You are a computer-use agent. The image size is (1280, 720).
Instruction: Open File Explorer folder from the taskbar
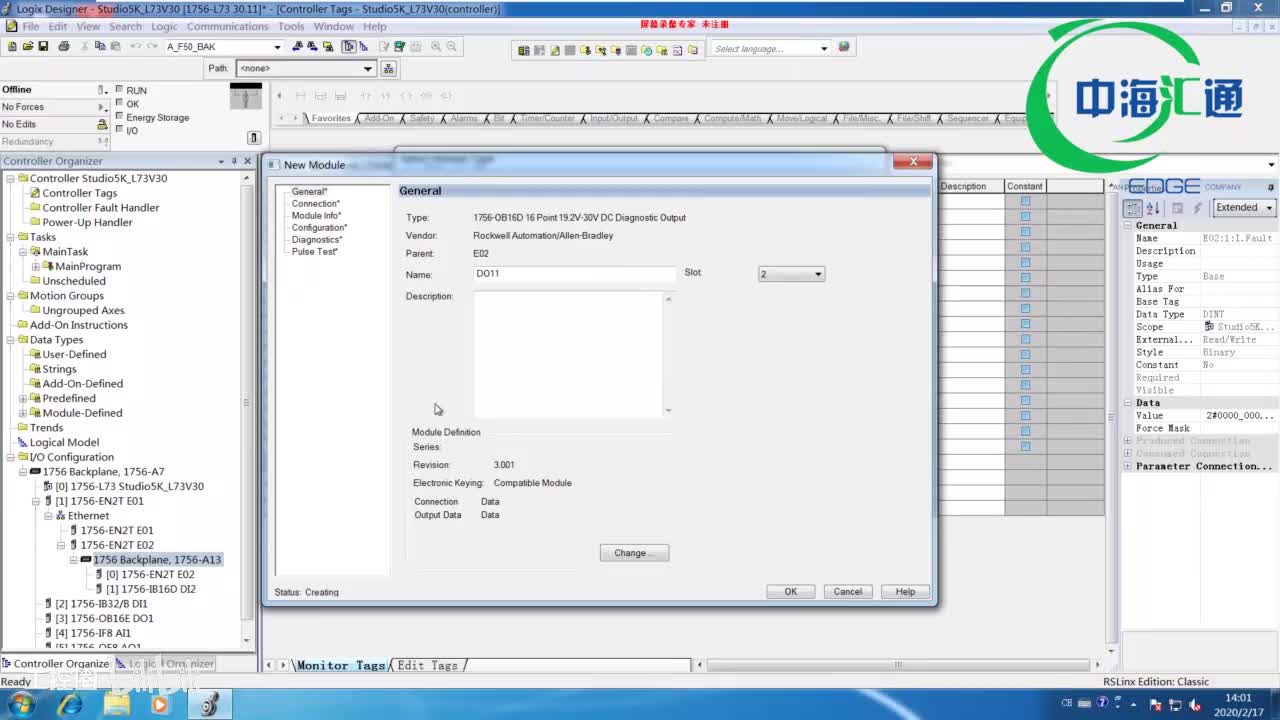[x=116, y=704]
